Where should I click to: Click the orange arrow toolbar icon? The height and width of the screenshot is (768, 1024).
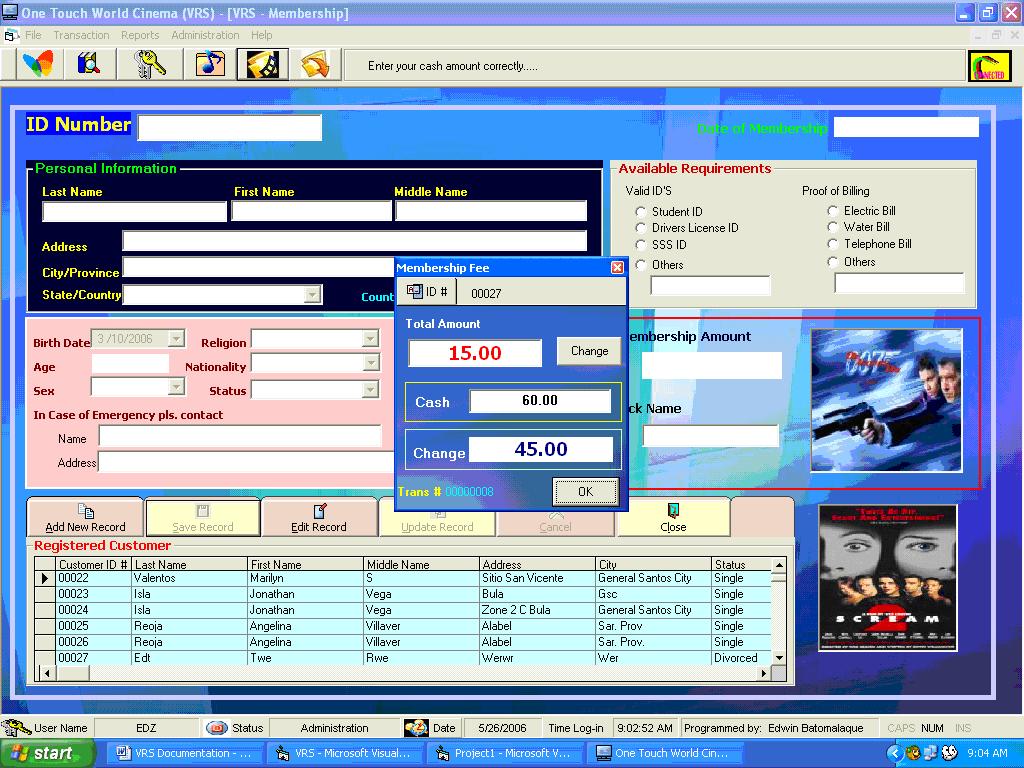coord(315,64)
